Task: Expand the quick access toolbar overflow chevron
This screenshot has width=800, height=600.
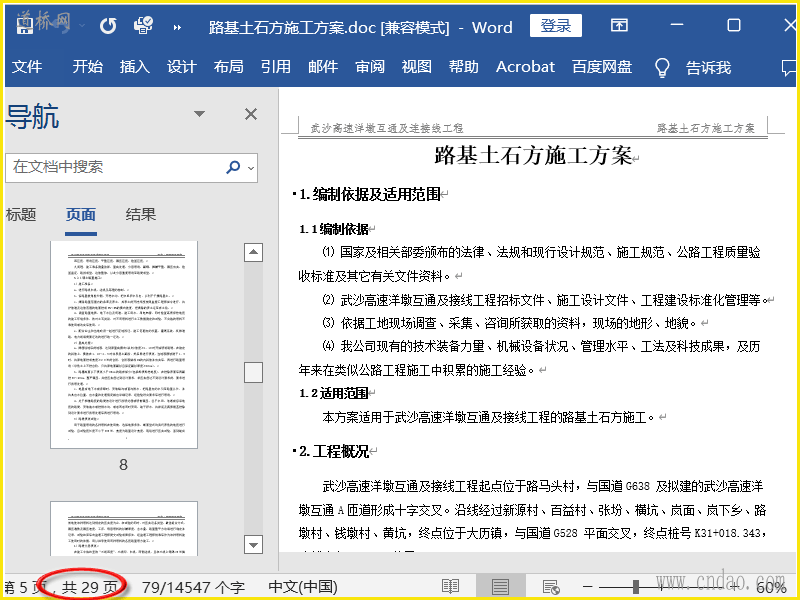Action: pyautogui.click(x=178, y=27)
